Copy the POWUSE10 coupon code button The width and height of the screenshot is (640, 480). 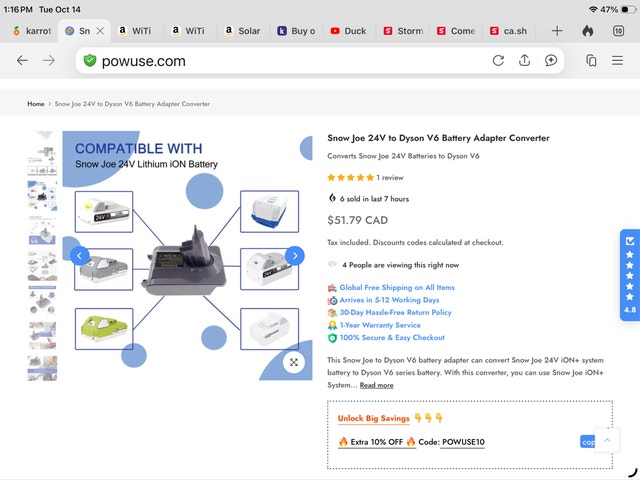587,442
